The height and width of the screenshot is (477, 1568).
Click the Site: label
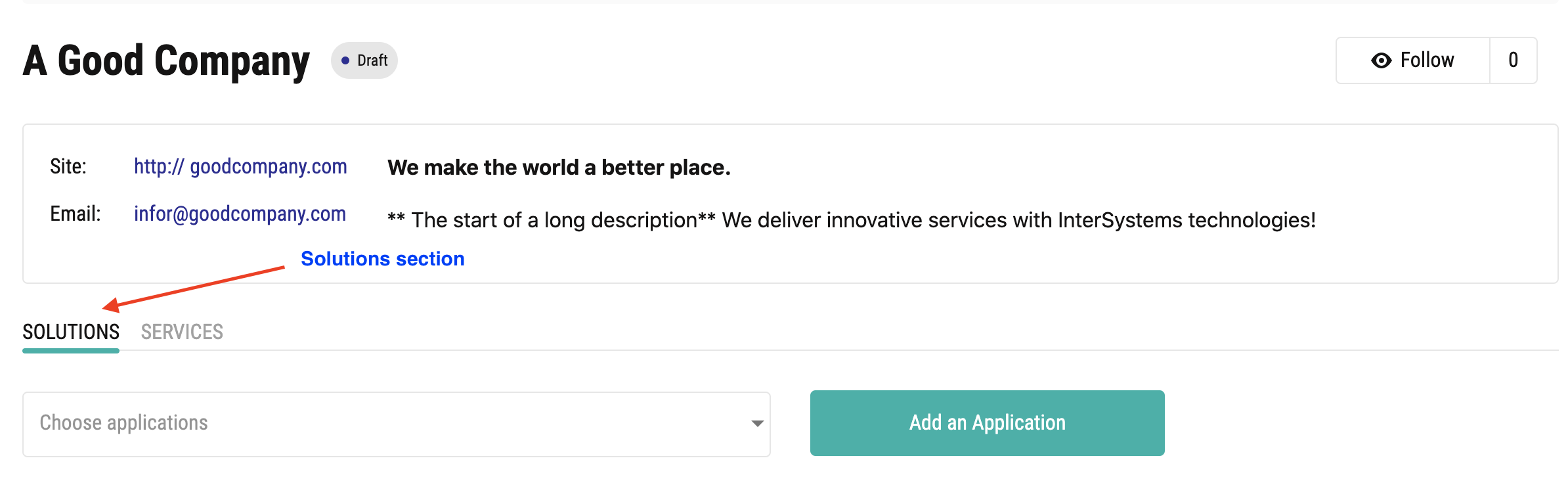[68, 167]
